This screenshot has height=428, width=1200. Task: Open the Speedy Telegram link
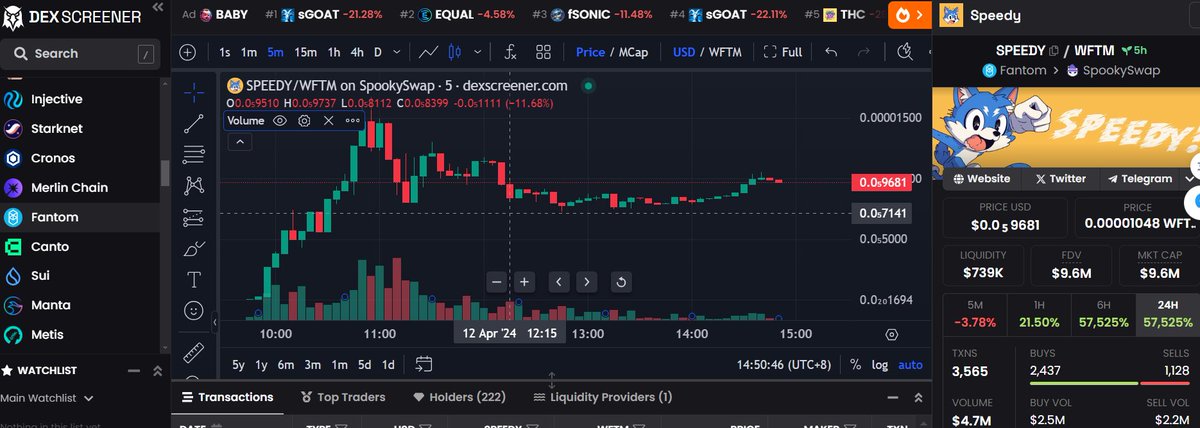[x=1140, y=179]
